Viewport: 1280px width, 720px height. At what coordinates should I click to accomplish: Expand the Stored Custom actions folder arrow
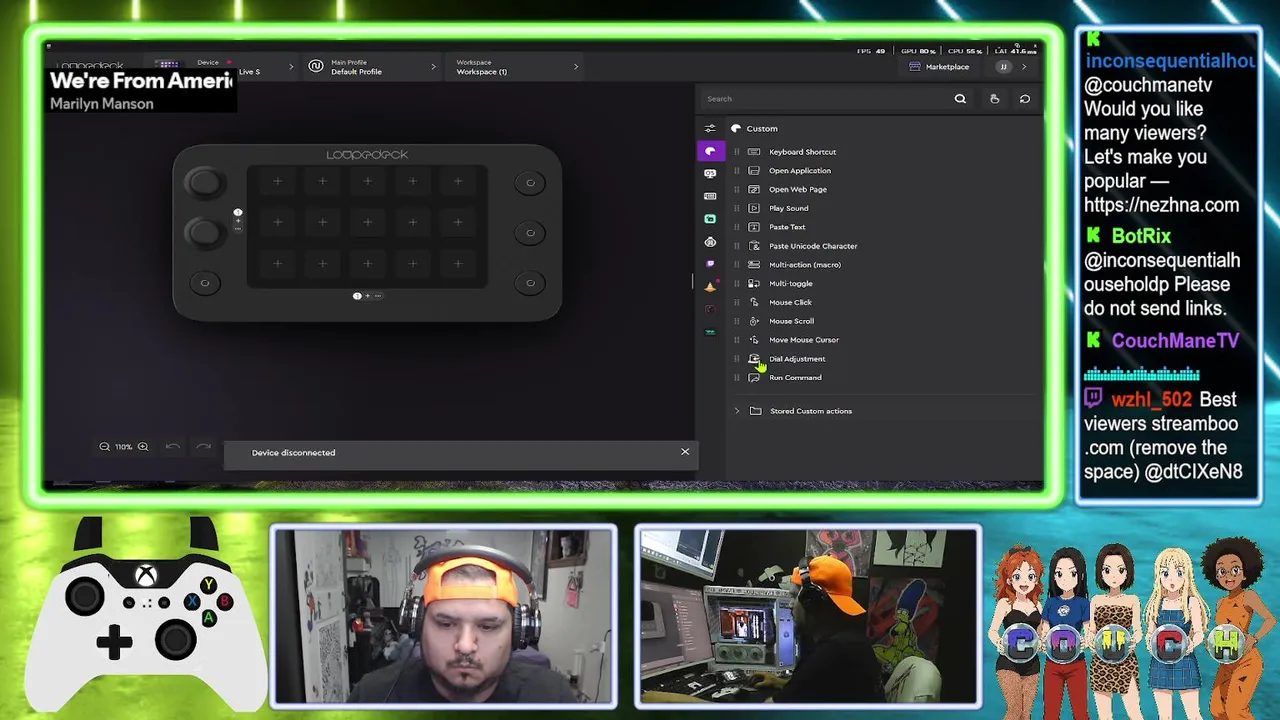pos(737,411)
